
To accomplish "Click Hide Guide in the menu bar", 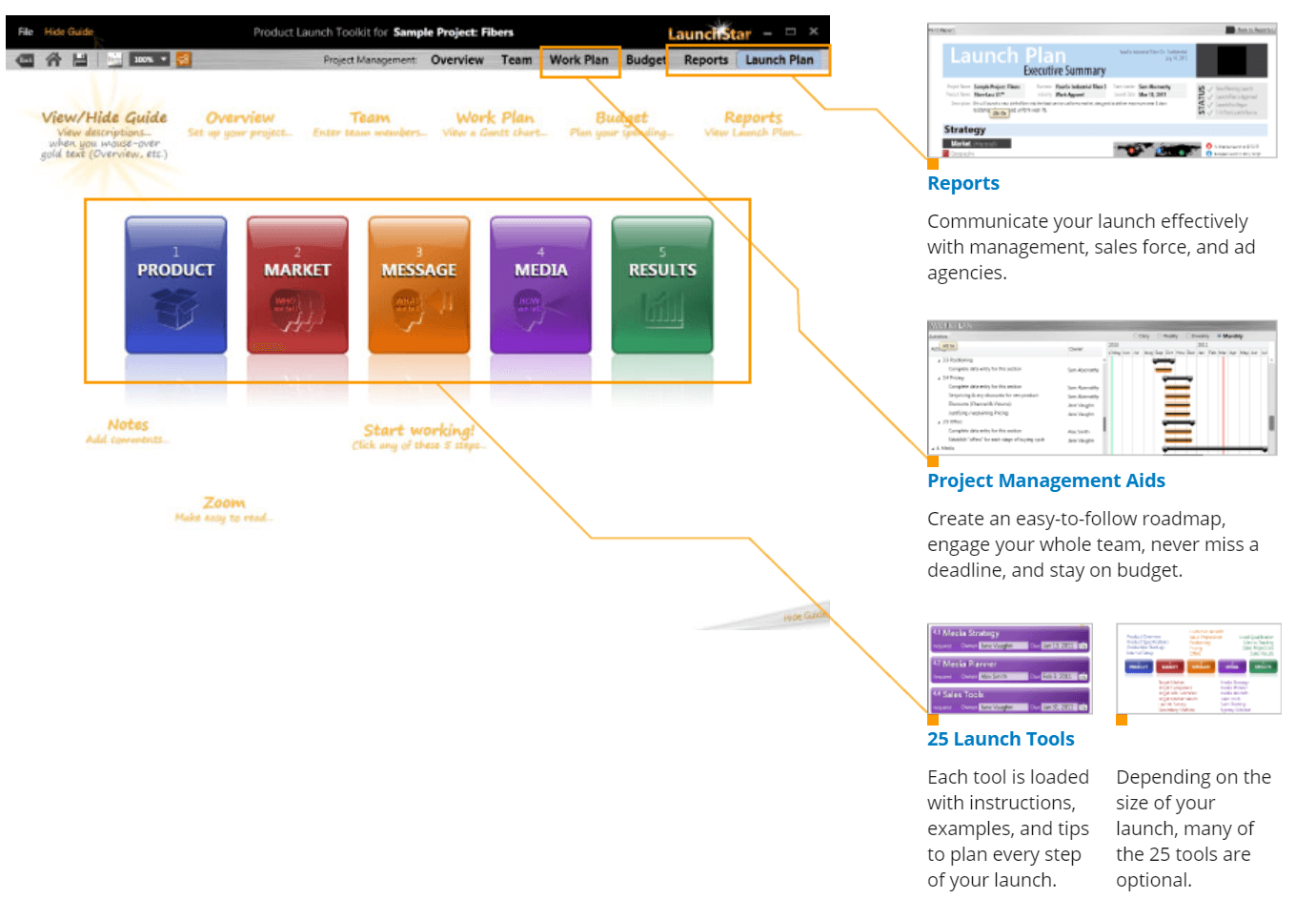I will (69, 31).
